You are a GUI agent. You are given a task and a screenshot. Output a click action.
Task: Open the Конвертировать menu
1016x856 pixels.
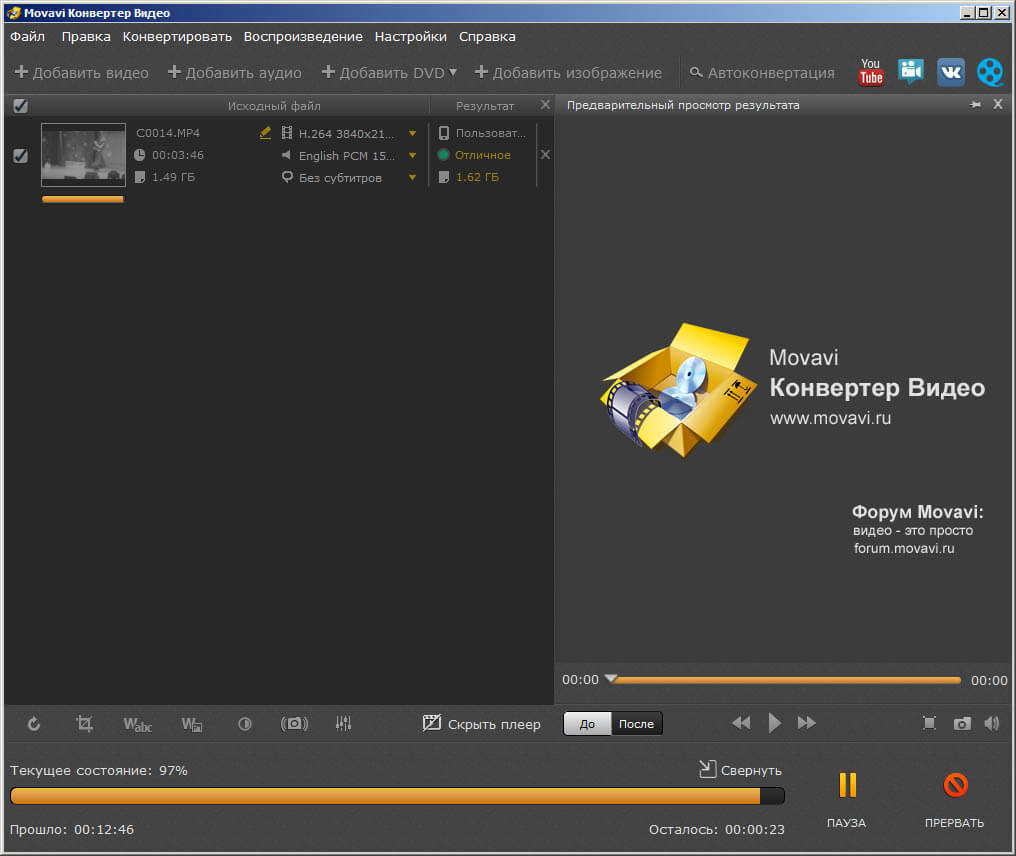(177, 36)
